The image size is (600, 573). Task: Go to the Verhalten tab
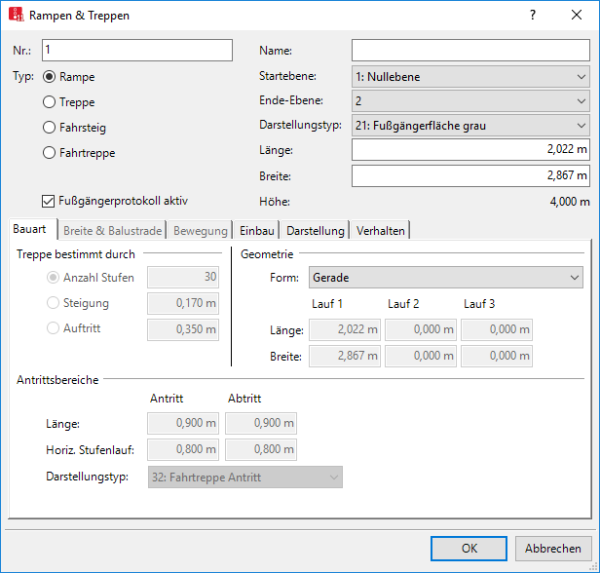coord(380,231)
